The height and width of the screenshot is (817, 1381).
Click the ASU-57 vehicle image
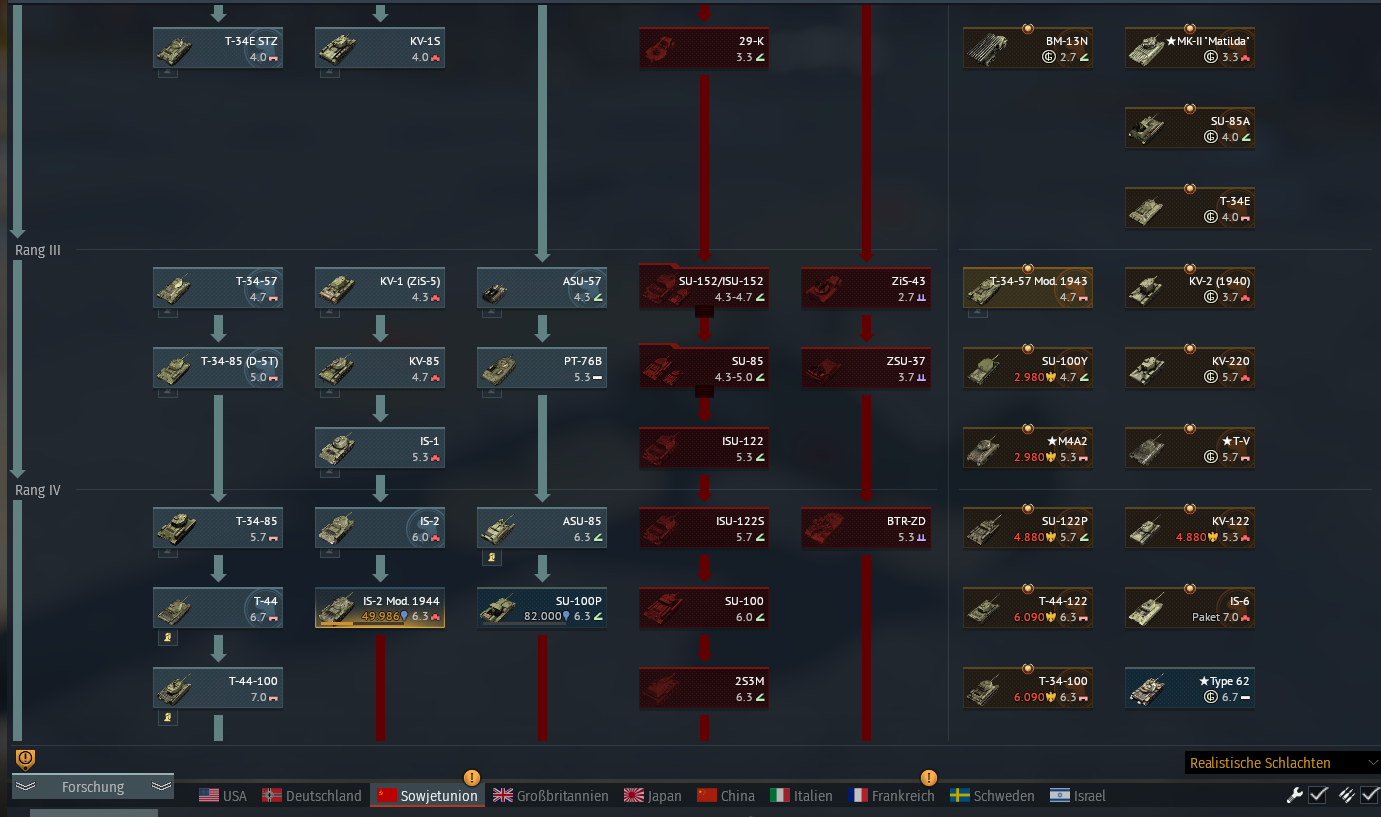(x=497, y=291)
